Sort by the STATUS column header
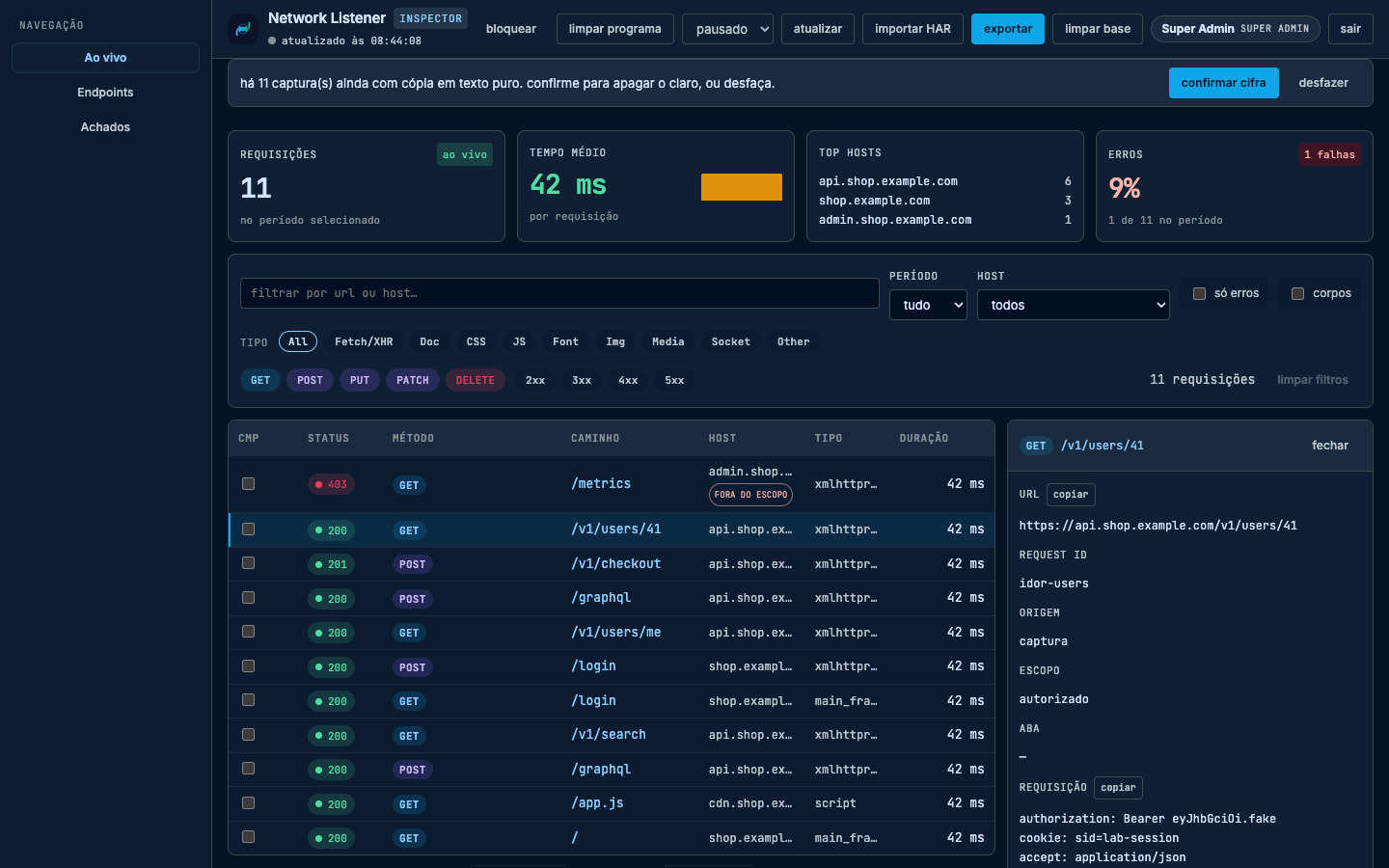Viewport: 1389px width, 868px height. point(329,438)
